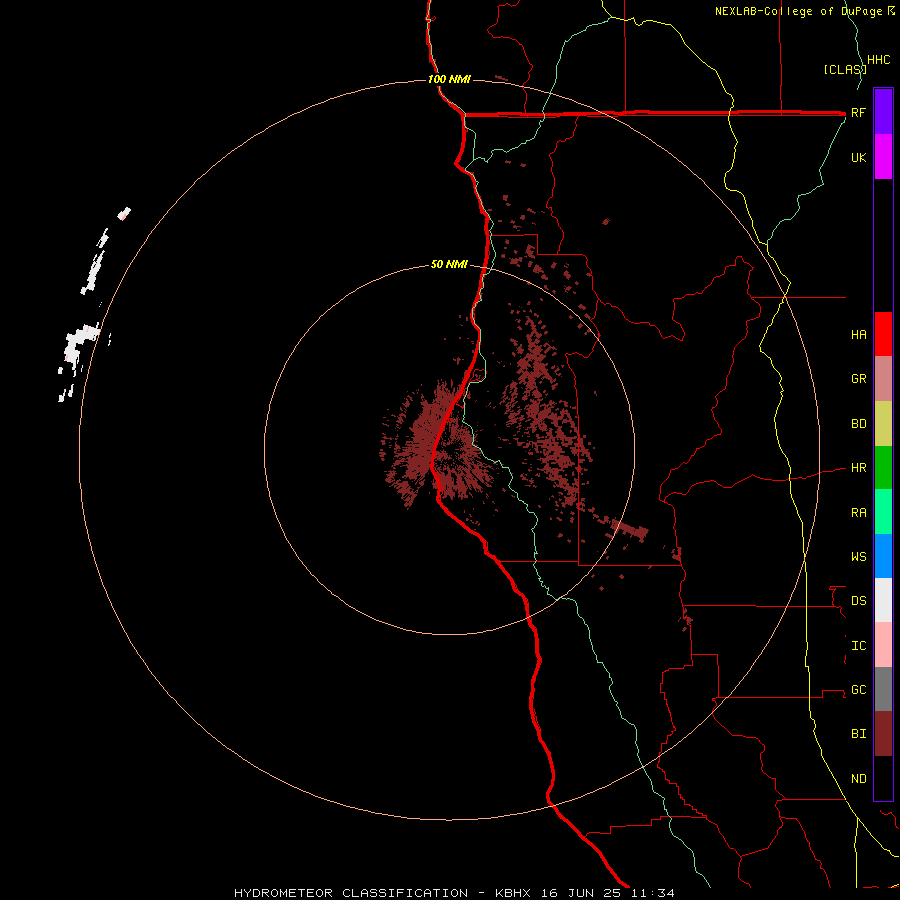The image size is (900, 900).
Task: Click the UK magenta legend swatch
Action: coord(883,157)
